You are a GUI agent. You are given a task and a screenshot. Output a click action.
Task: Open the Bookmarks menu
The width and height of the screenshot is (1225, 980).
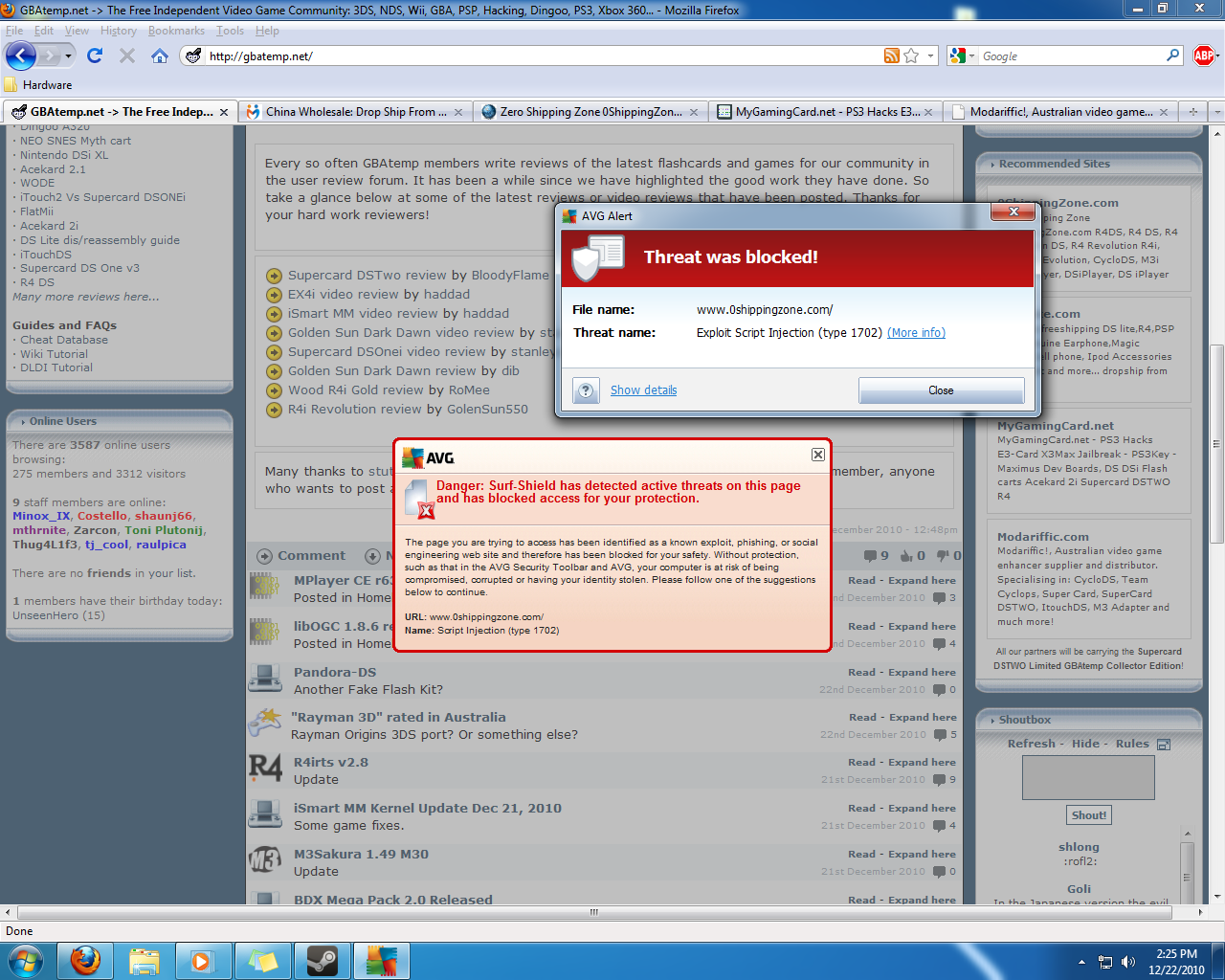176,31
